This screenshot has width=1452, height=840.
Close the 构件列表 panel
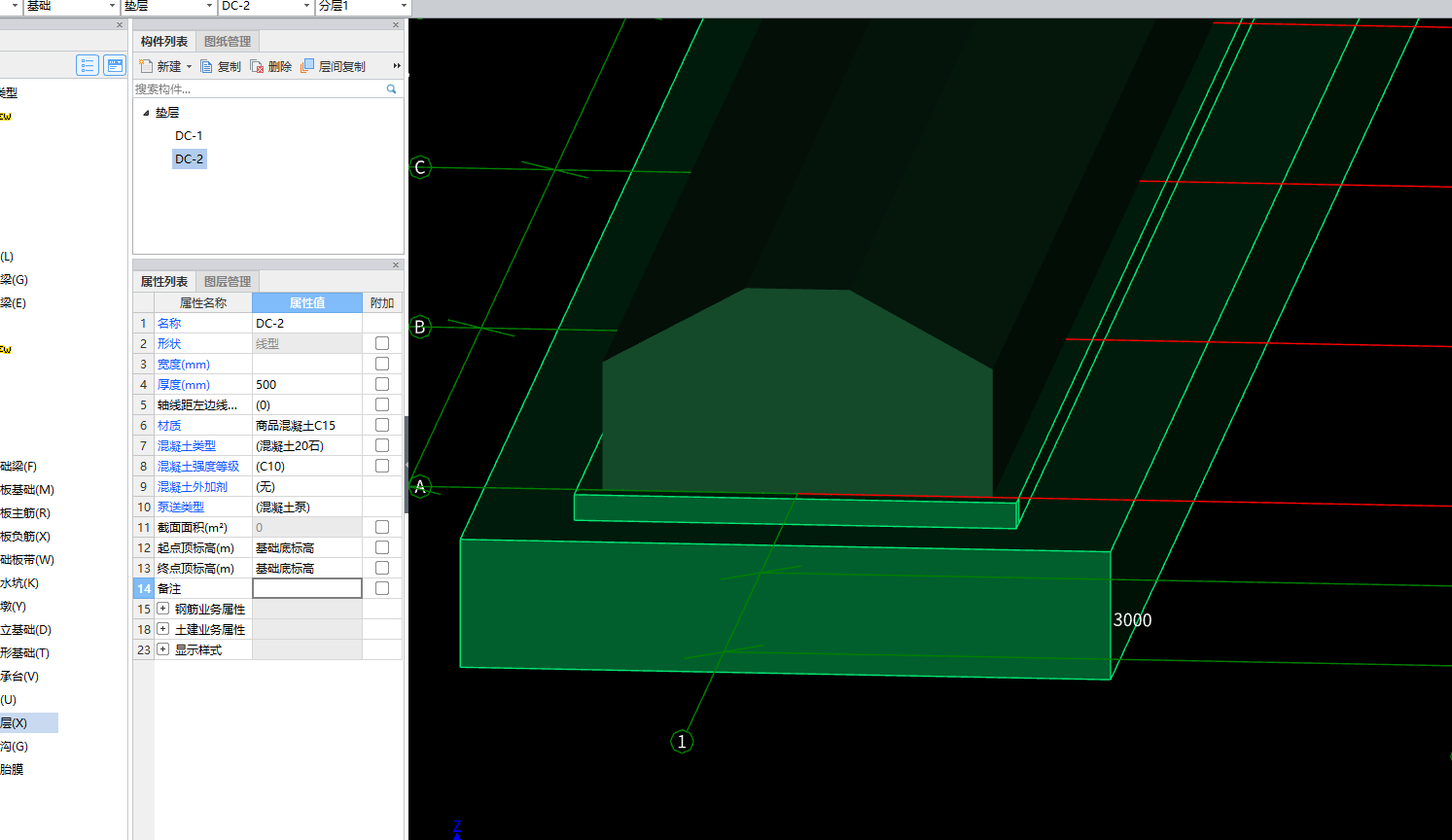396,25
